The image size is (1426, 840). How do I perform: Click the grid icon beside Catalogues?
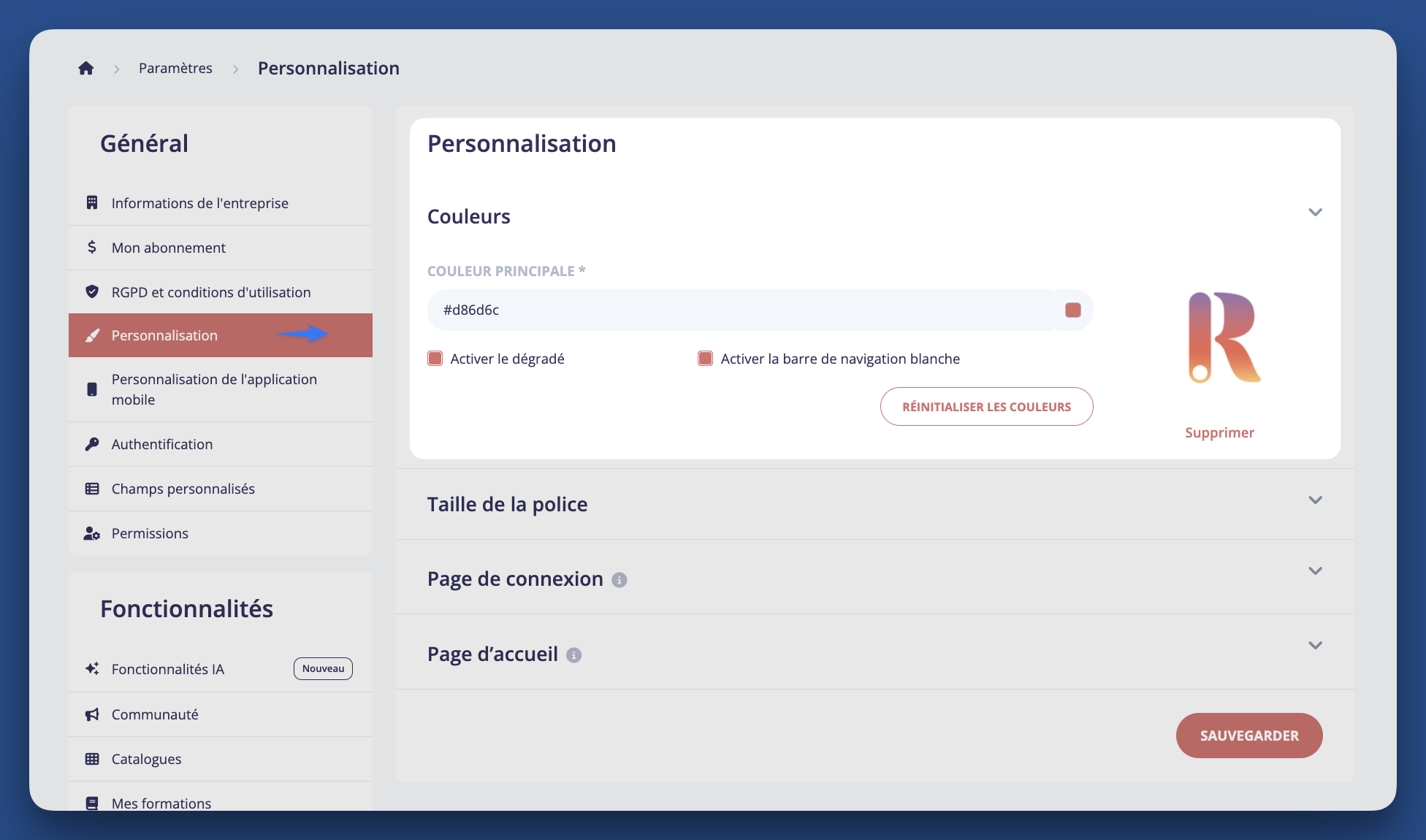tap(92, 759)
